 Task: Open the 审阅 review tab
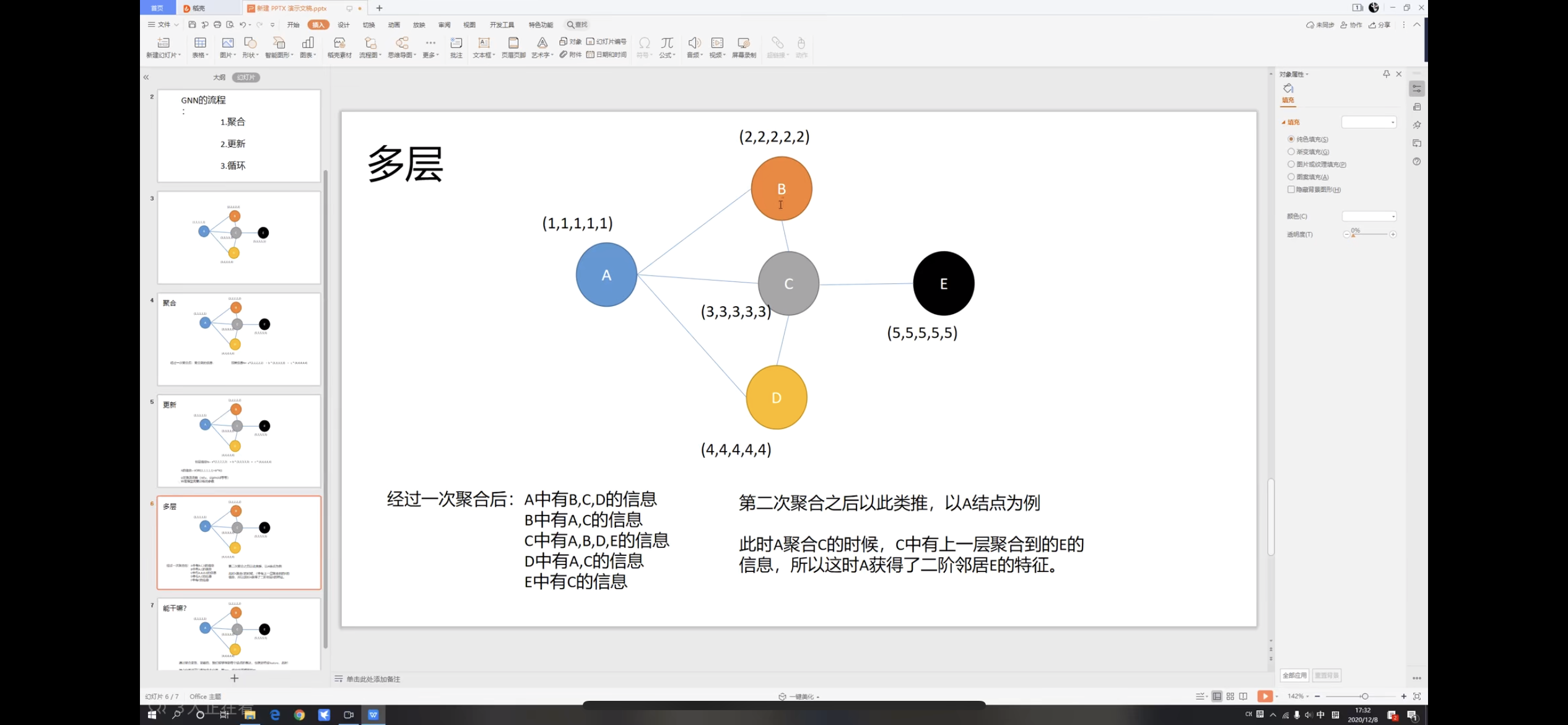tap(444, 25)
